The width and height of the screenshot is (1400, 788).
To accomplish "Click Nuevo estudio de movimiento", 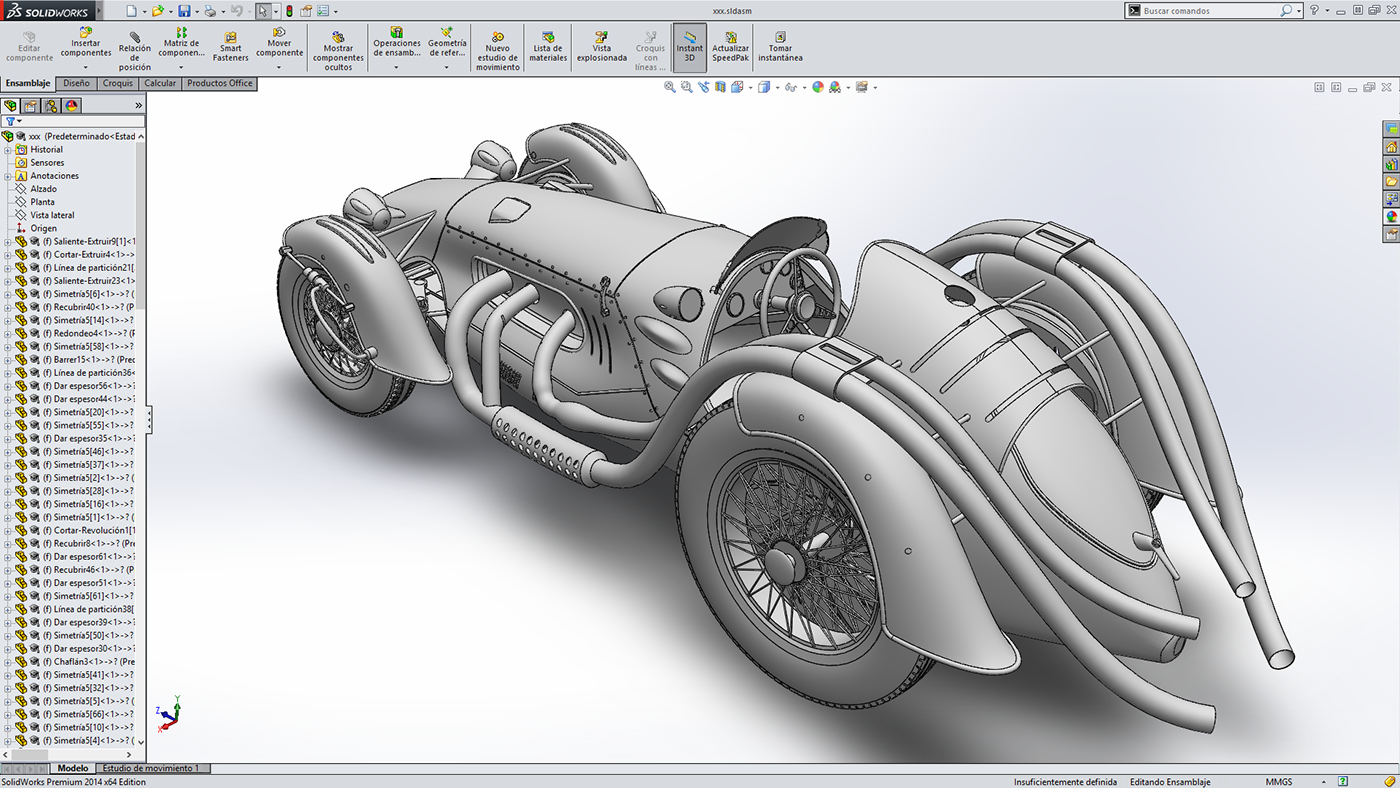I will 497,50.
